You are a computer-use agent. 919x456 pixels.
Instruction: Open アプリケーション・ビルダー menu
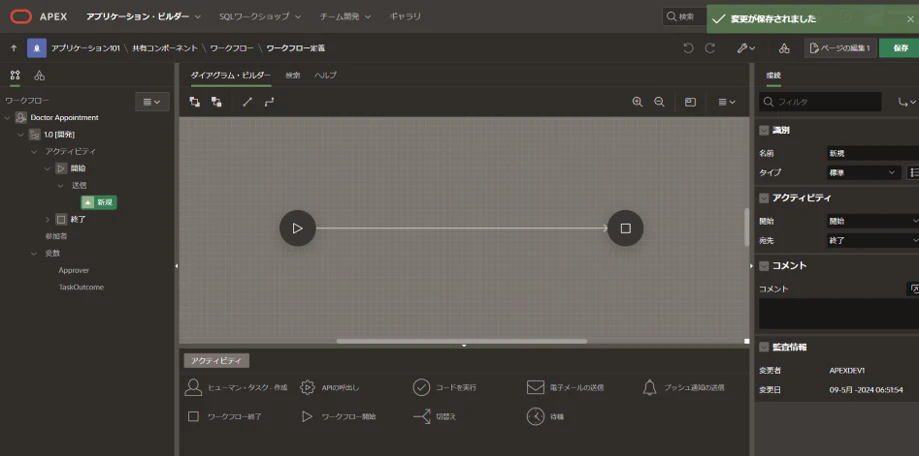point(144,17)
